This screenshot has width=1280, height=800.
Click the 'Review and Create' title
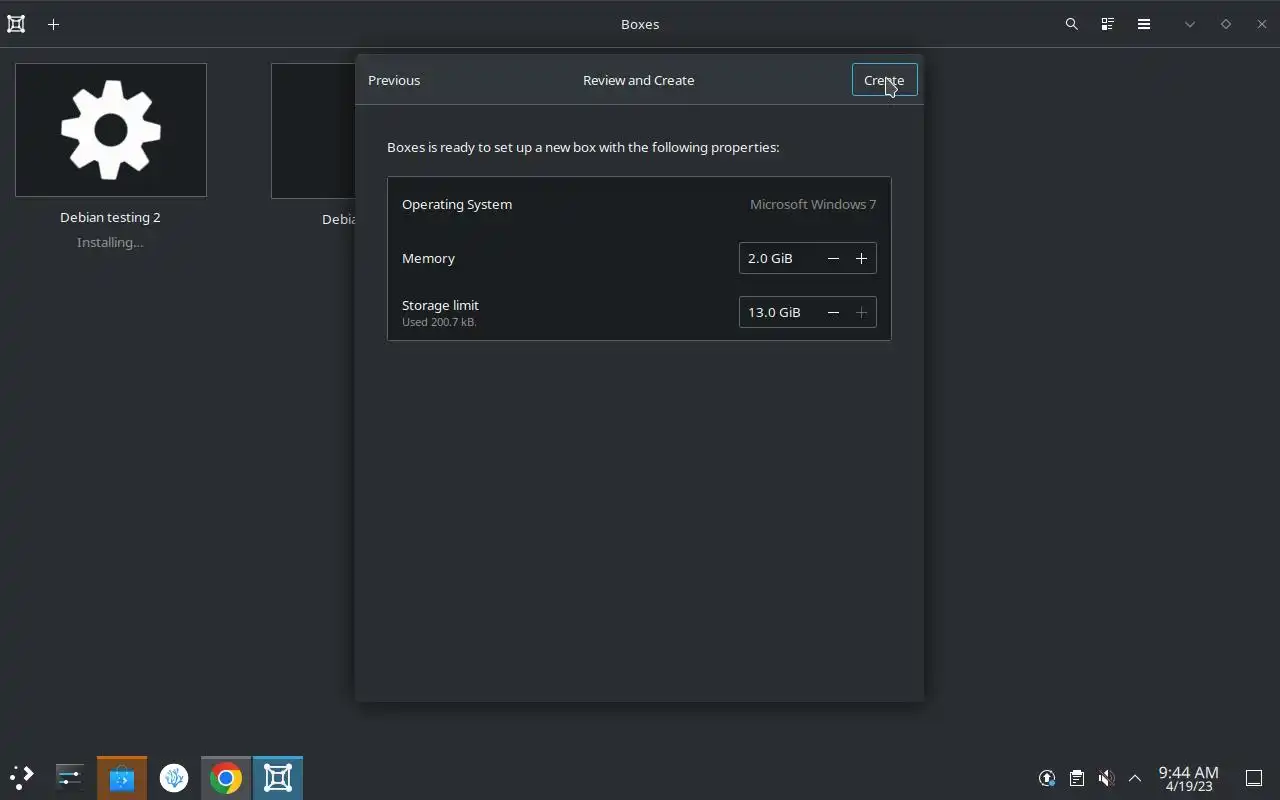click(x=639, y=80)
